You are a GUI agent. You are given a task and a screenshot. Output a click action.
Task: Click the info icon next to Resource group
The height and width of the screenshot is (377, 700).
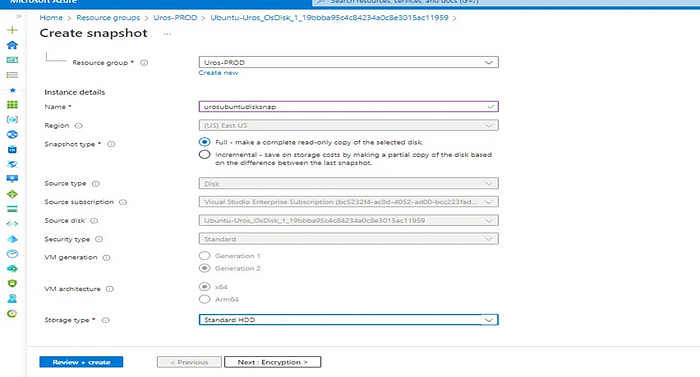coord(144,63)
